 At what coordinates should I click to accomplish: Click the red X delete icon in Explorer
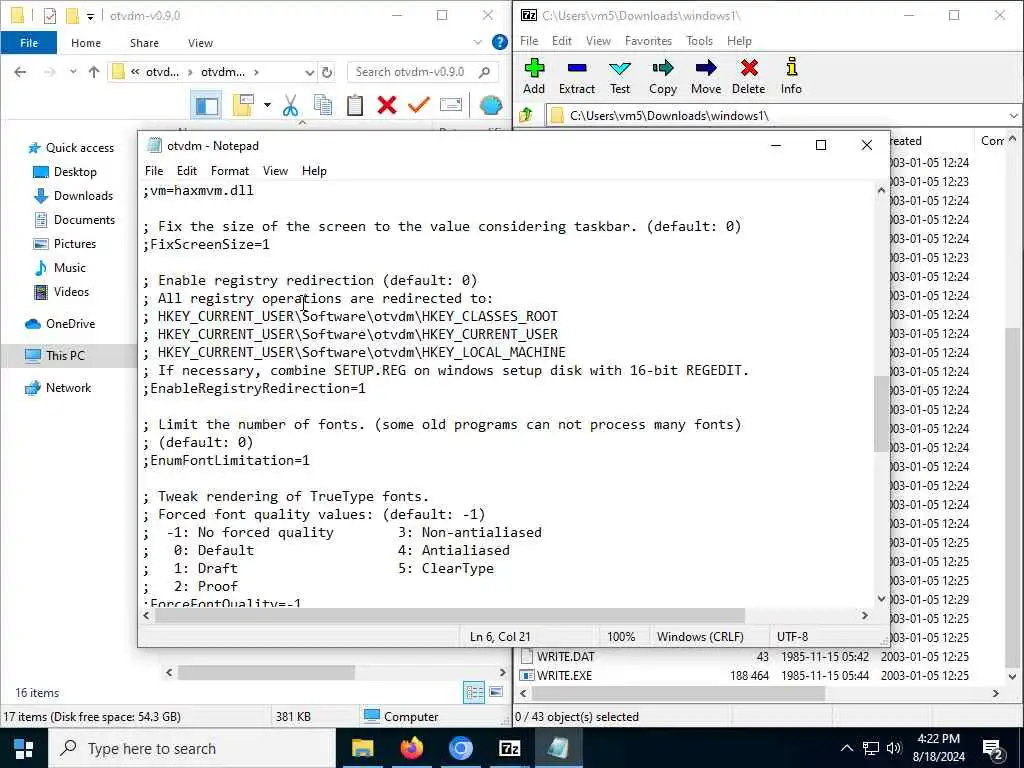(x=387, y=105)
